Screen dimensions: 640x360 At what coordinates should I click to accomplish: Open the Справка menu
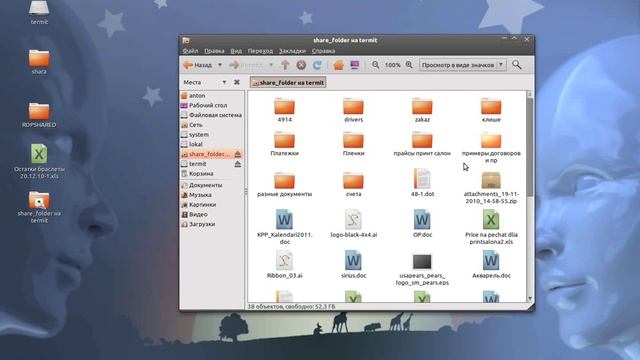(323, 51)
